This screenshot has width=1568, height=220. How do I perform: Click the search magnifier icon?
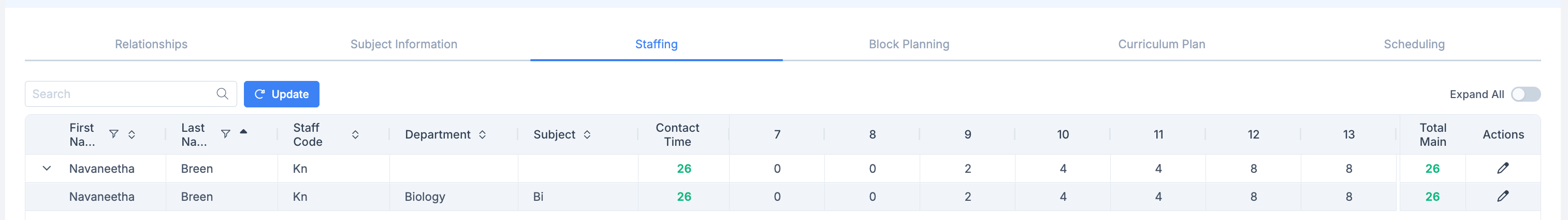(222, 94)
